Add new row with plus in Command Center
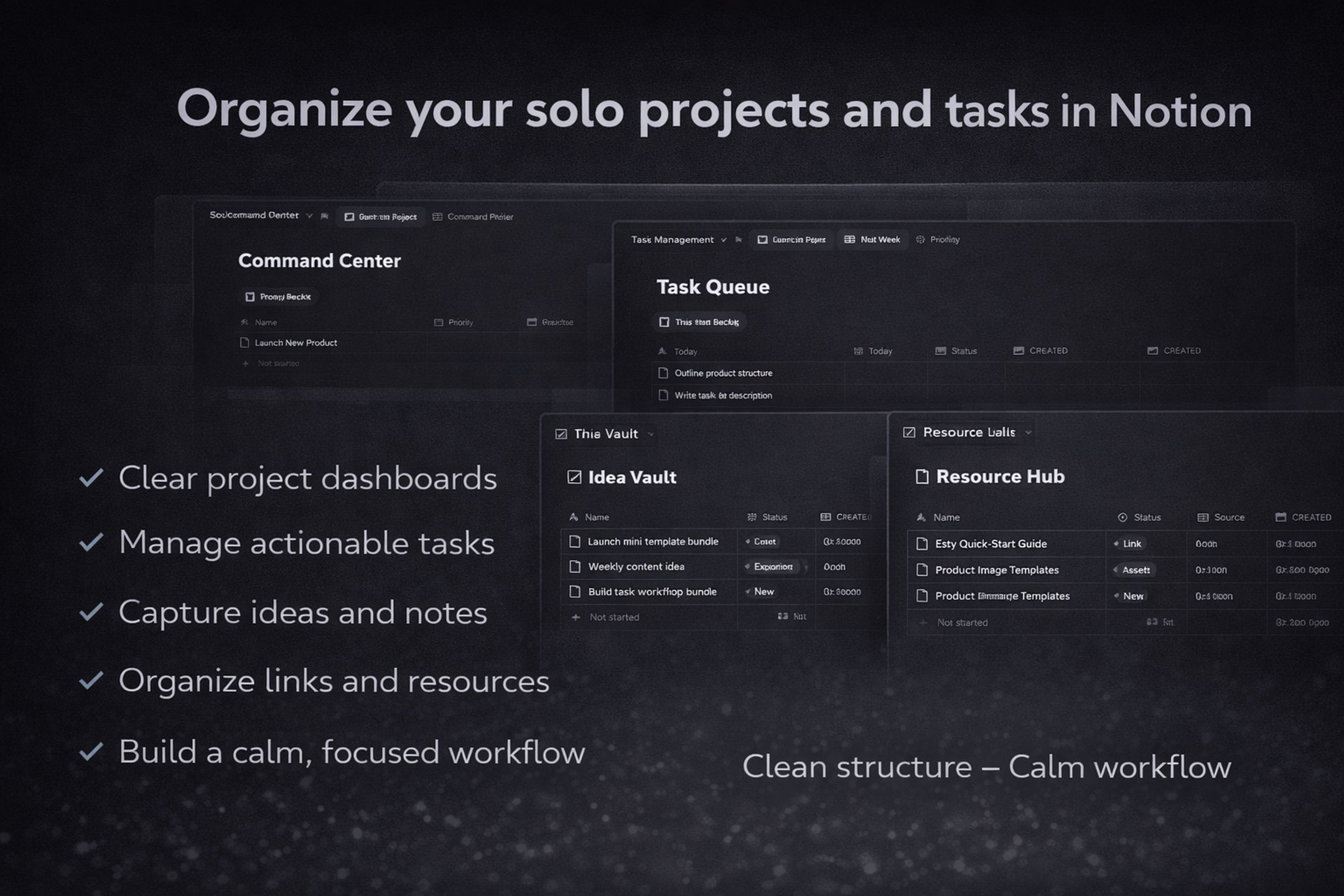1344x896 pixels. click(x=245, y=363)
